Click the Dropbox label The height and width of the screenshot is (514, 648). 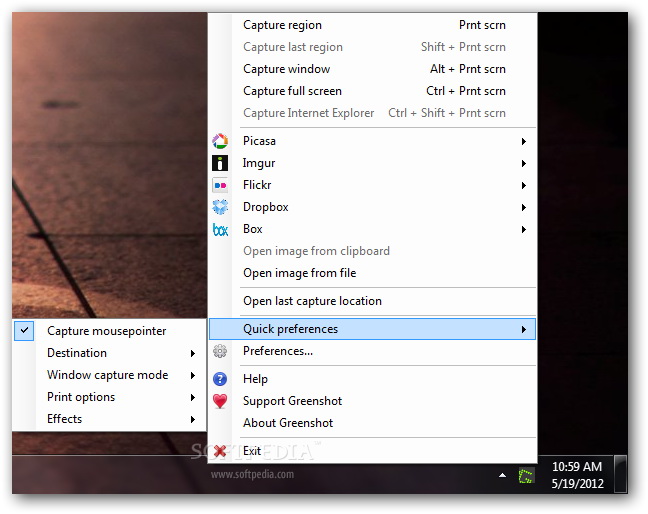[x=266, y=207]
